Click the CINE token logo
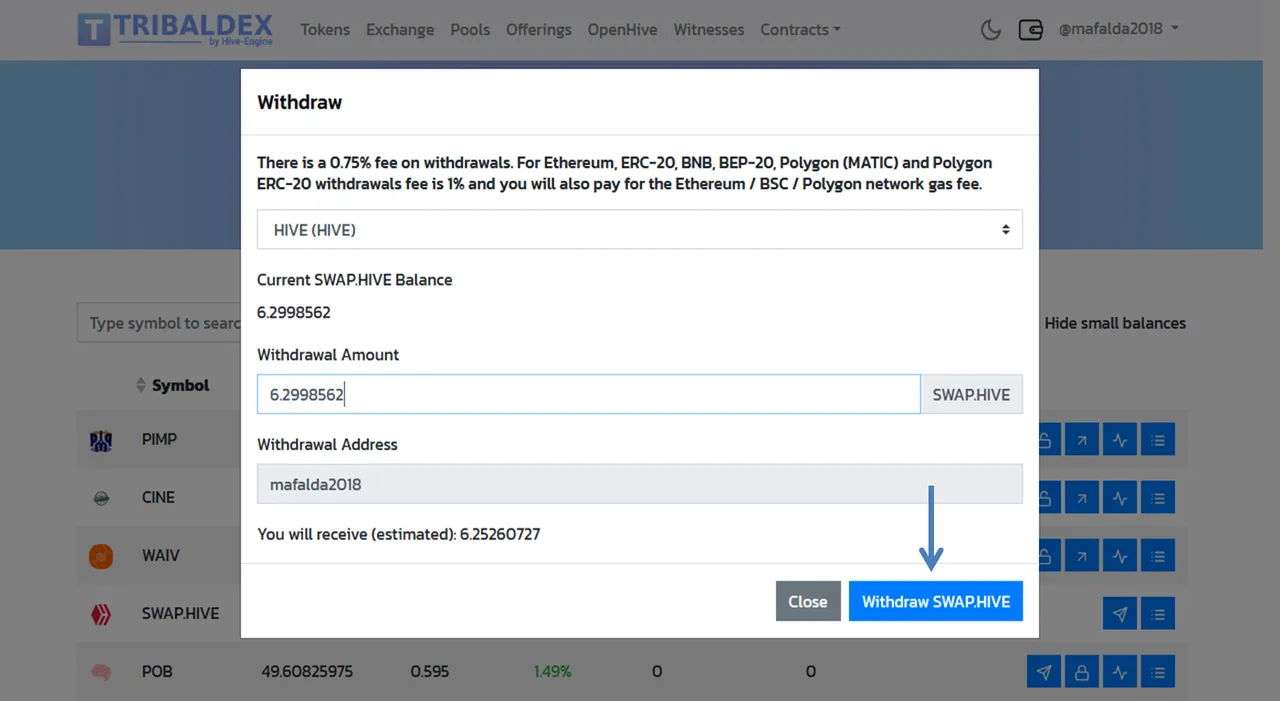 click(x=101, y=497)
